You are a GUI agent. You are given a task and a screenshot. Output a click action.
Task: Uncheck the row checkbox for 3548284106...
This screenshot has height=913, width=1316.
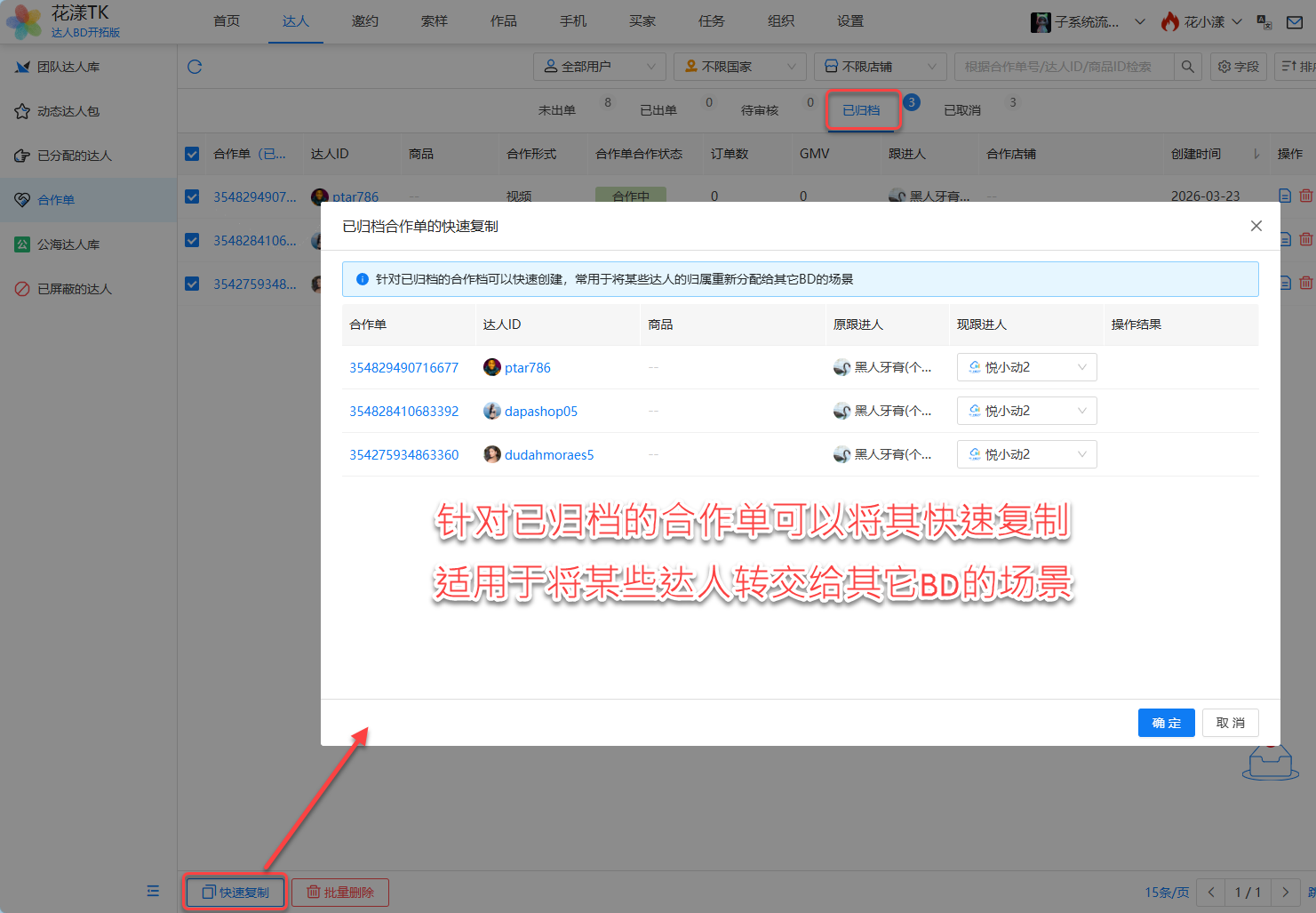point(192,240)
